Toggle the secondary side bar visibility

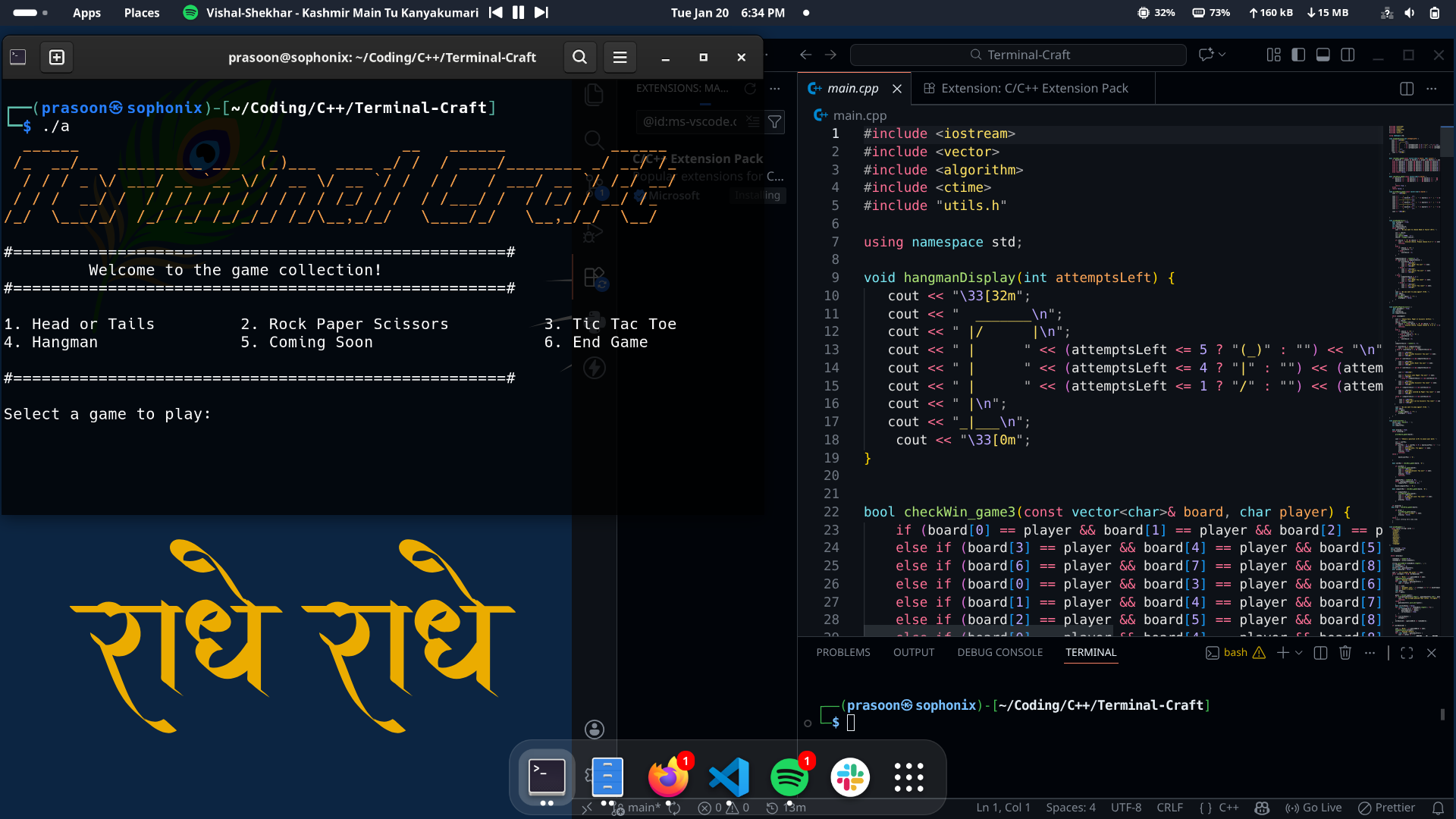click(x=1348, y=55)
